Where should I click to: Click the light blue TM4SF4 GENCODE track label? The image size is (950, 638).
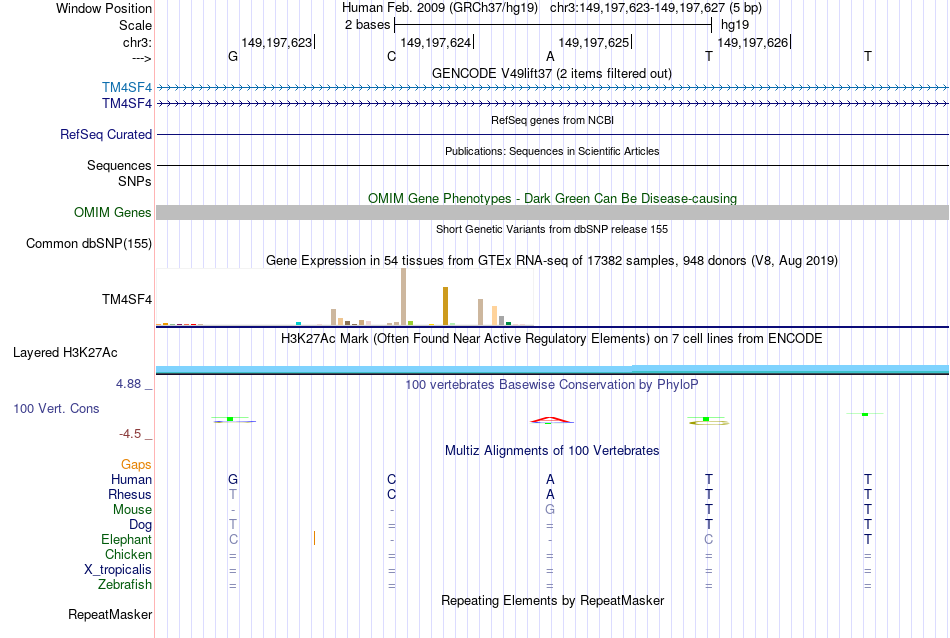tap(127, 88)
